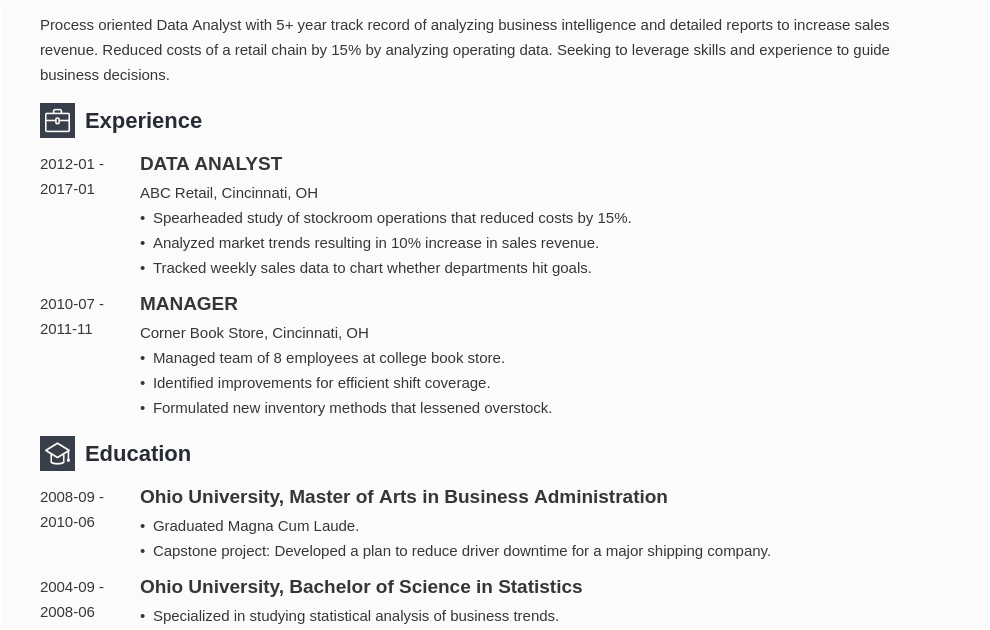Image resolution: width=990 pixels, height=630 pixels.
Task: Select the Education section heading
Action: point(138,454)
